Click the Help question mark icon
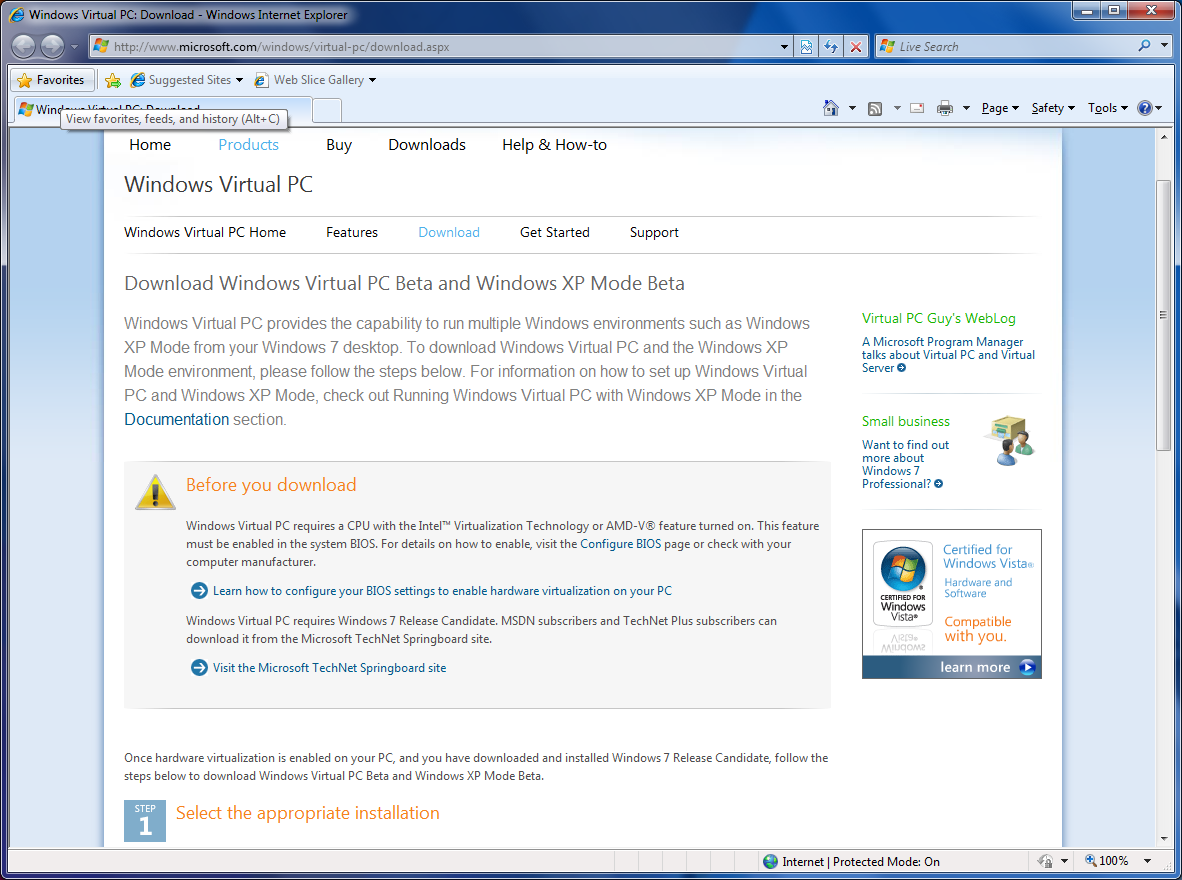Image resolution: width=1182 pixels, height=880 pixels. click(x=1144, y=109)
